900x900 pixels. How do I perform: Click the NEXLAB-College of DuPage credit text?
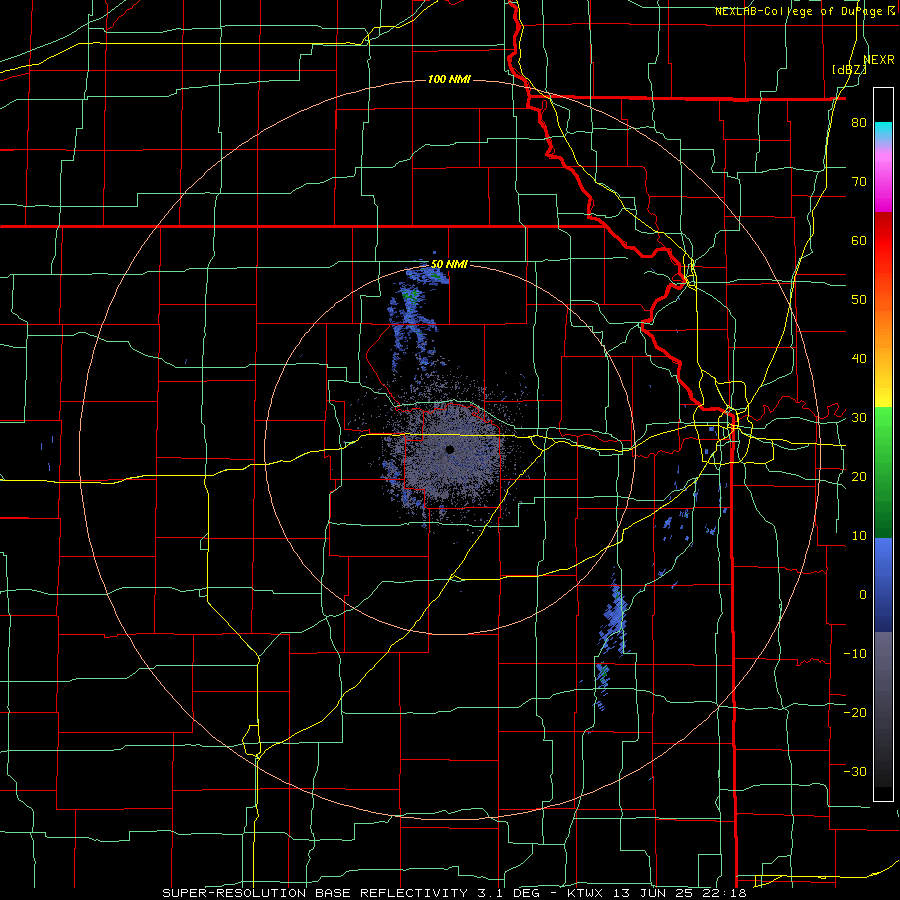coord(804,11)
